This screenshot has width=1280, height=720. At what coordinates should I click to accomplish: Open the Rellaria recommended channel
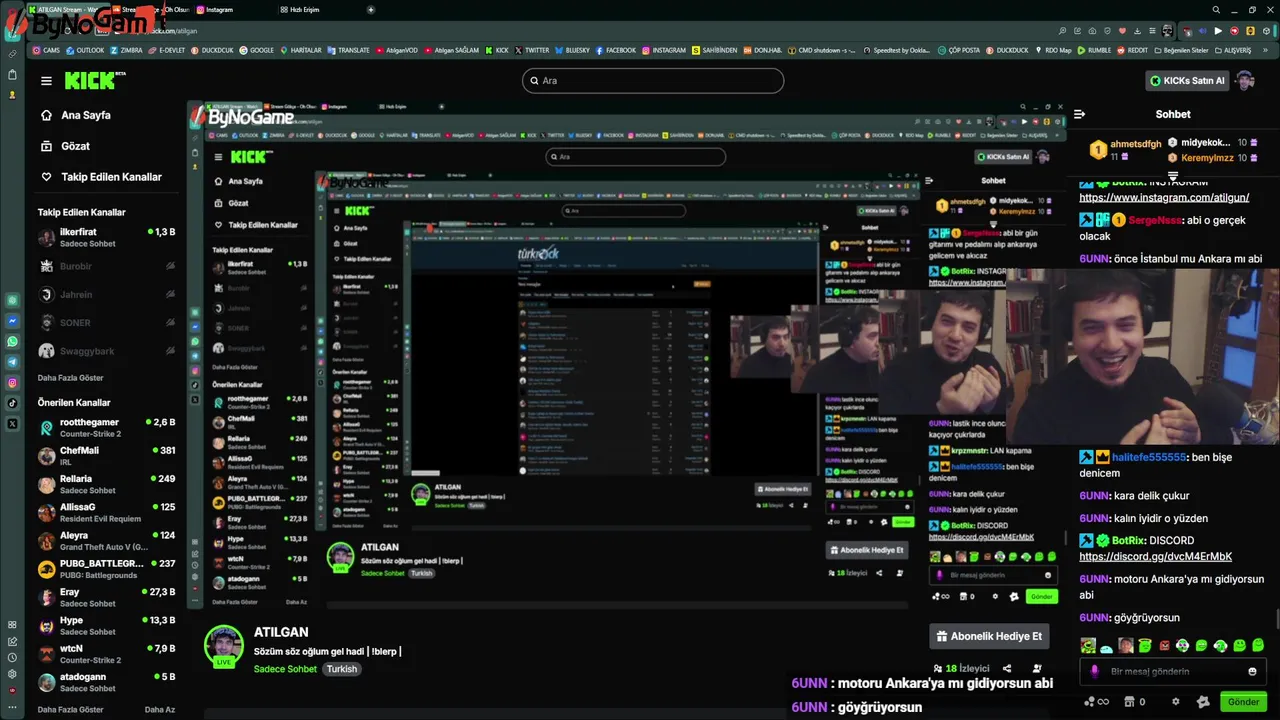coord(106,484)
